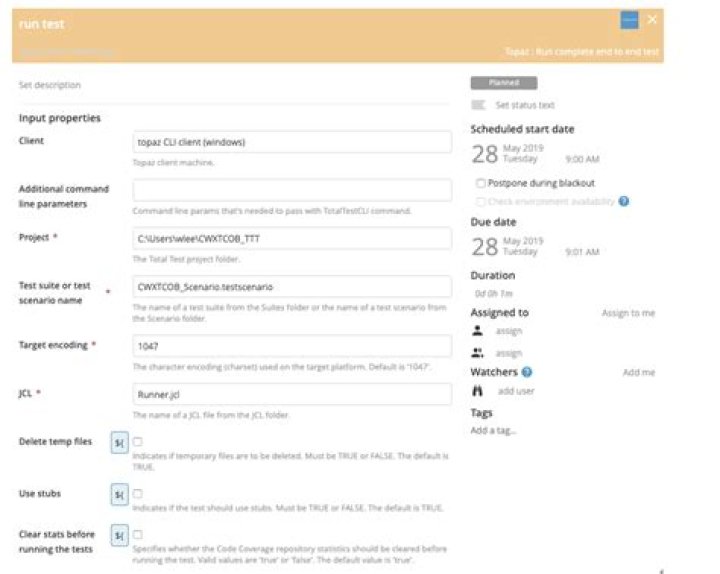Open help for Check environment availability

624,201
